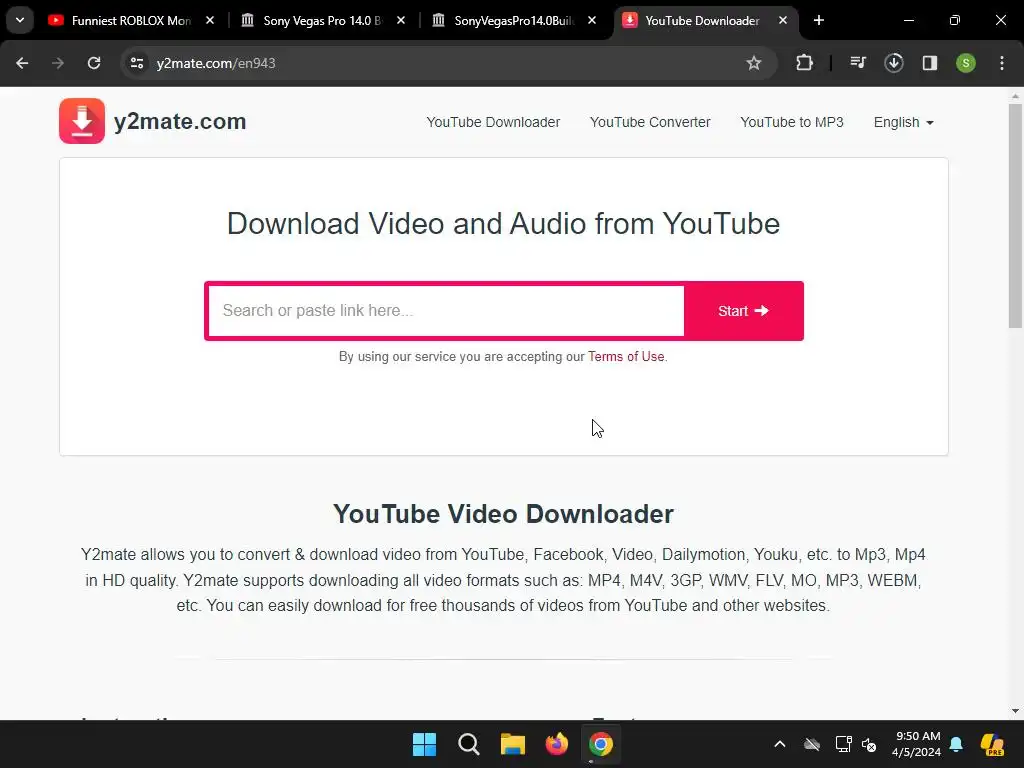Click the y2mate red download logo

(x=82, y=121)
